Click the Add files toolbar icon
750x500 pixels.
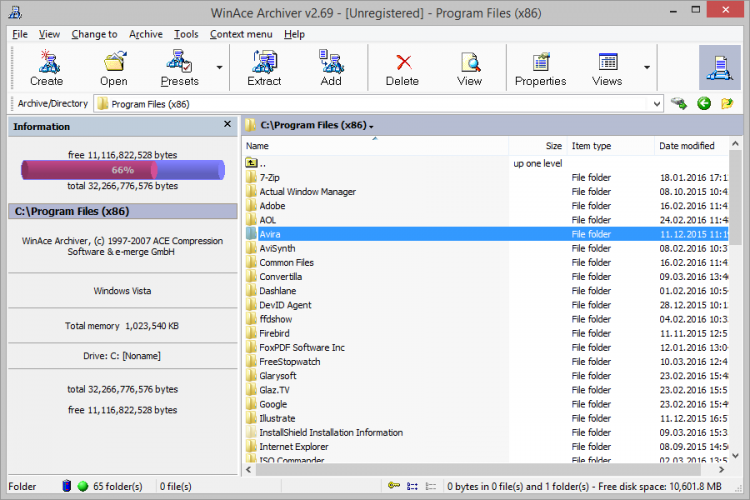coord(331,67)
